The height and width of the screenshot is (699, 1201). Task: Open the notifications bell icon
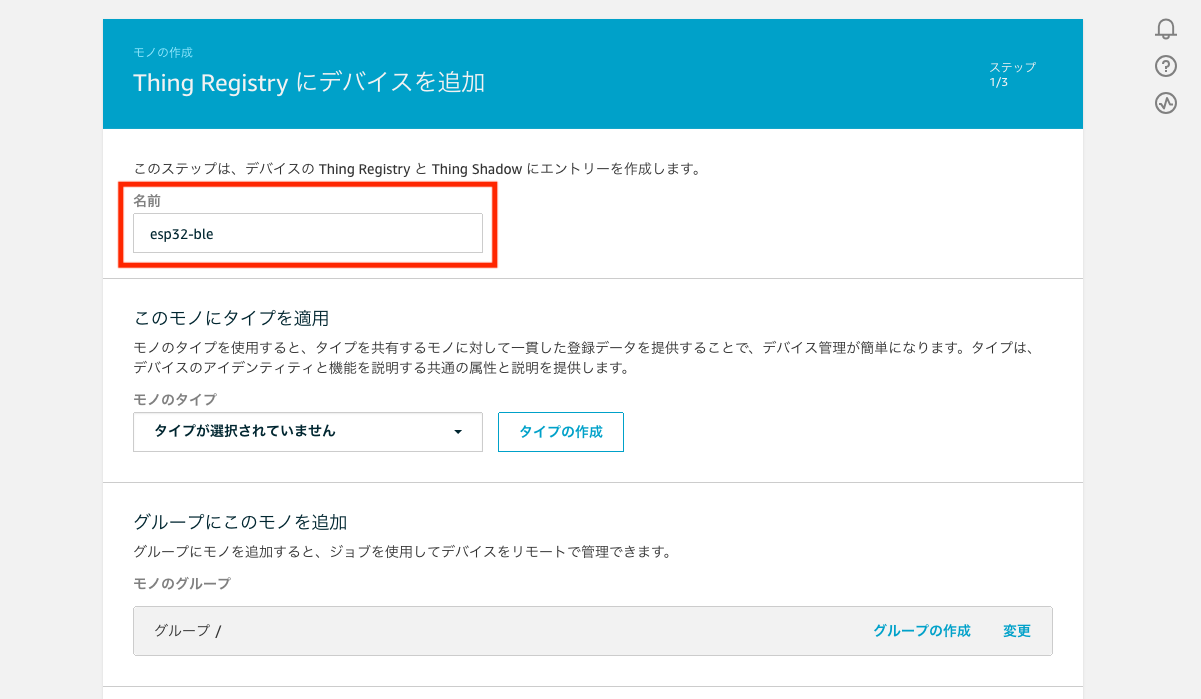(x=1165, y=29)
